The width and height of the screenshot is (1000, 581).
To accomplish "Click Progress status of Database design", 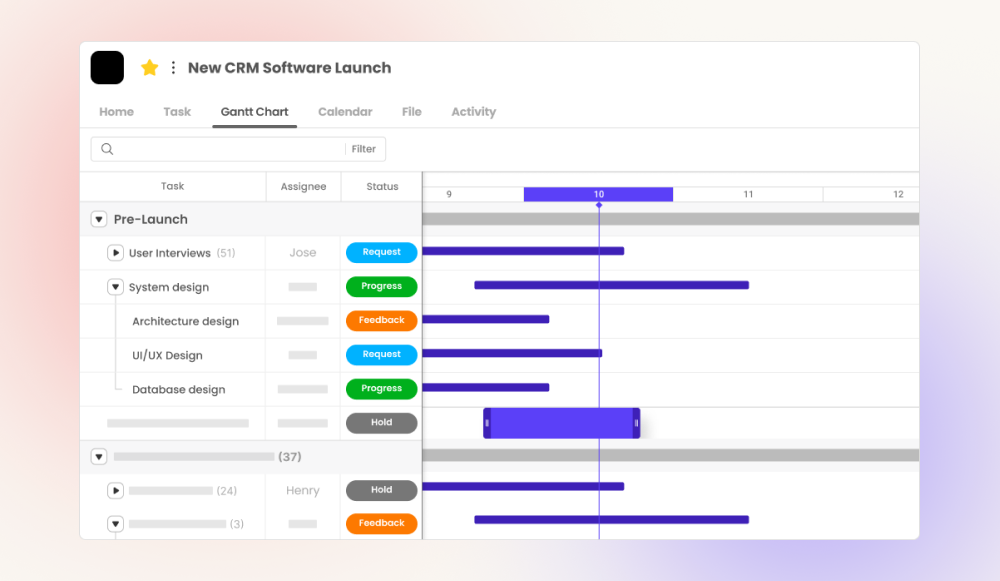I will point(381,388).
